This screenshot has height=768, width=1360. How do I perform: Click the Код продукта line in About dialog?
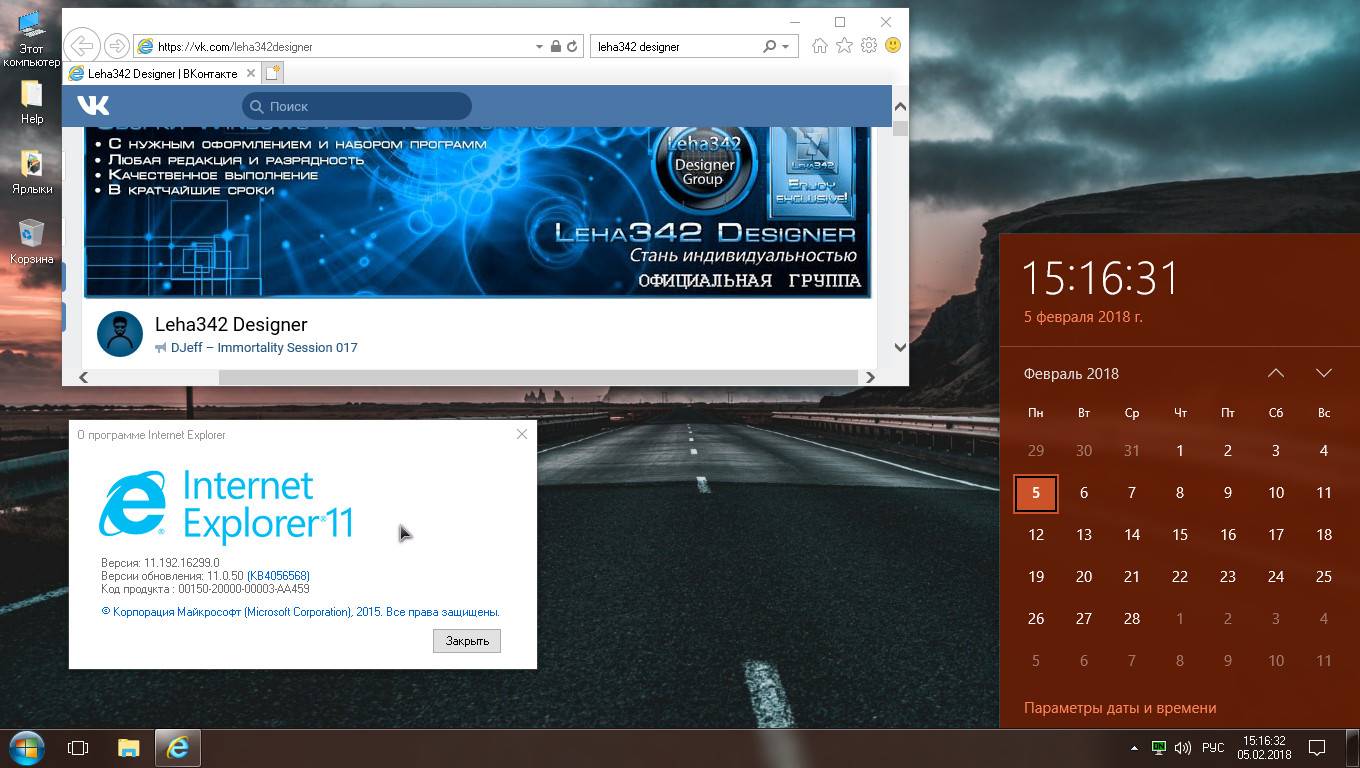point(205,589)
